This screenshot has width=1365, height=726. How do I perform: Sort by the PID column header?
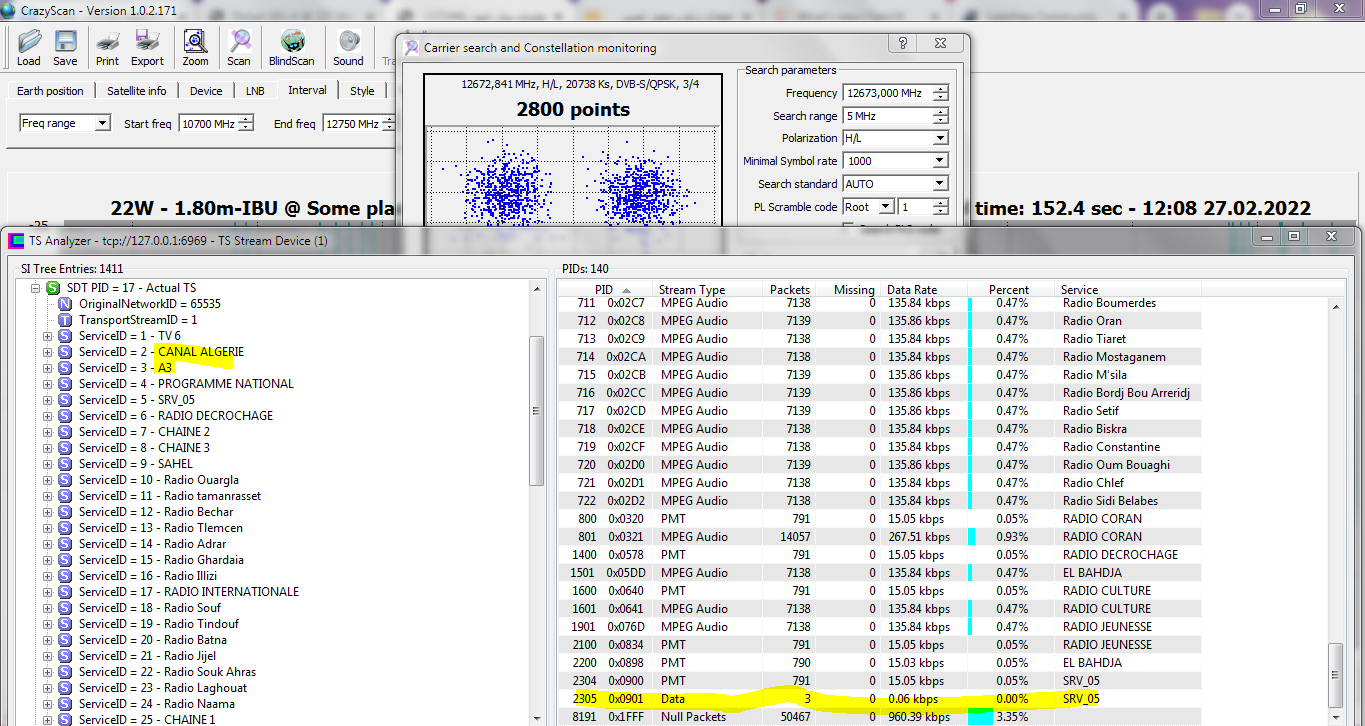click(603, 290)
